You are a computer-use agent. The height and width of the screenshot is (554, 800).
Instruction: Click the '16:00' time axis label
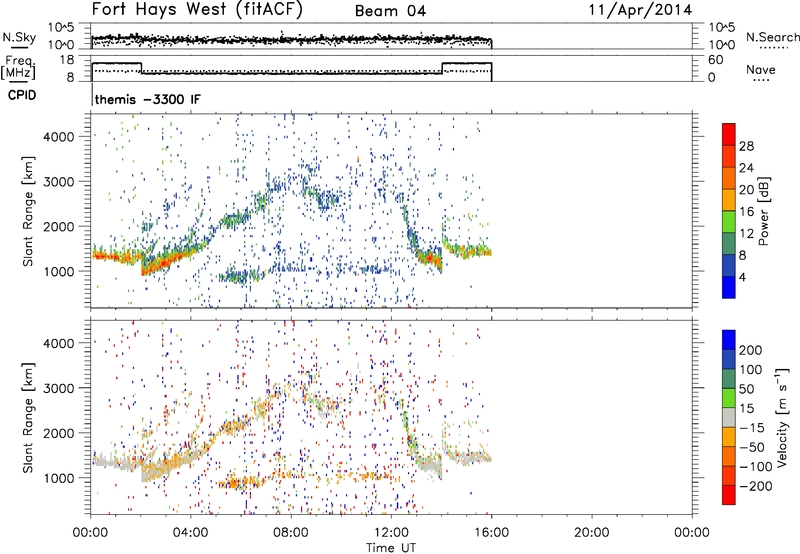491,533
